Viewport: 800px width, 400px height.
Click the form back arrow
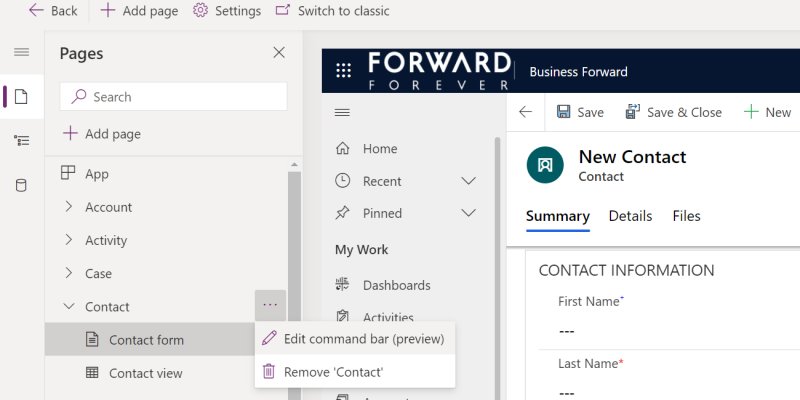526,112
